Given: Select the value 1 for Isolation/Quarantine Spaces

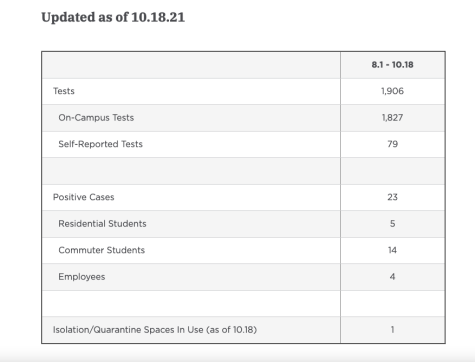Looking at the screenshot, I should 392,330.
